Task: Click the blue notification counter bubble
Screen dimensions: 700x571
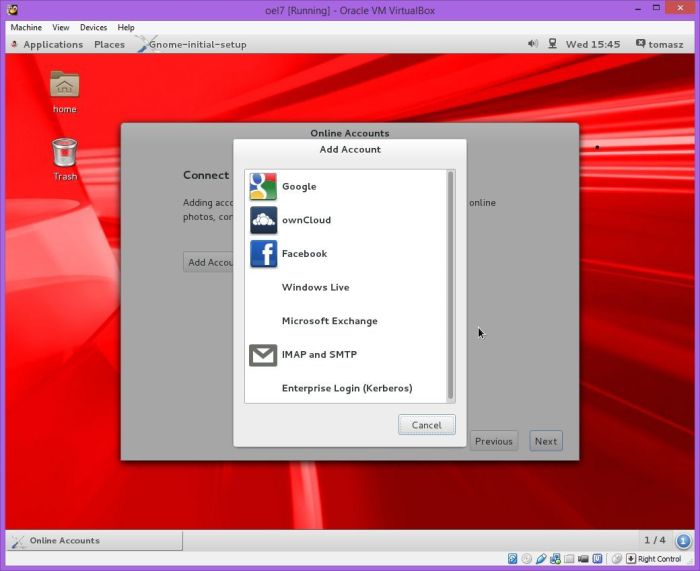Action: (x=684, y=540)
